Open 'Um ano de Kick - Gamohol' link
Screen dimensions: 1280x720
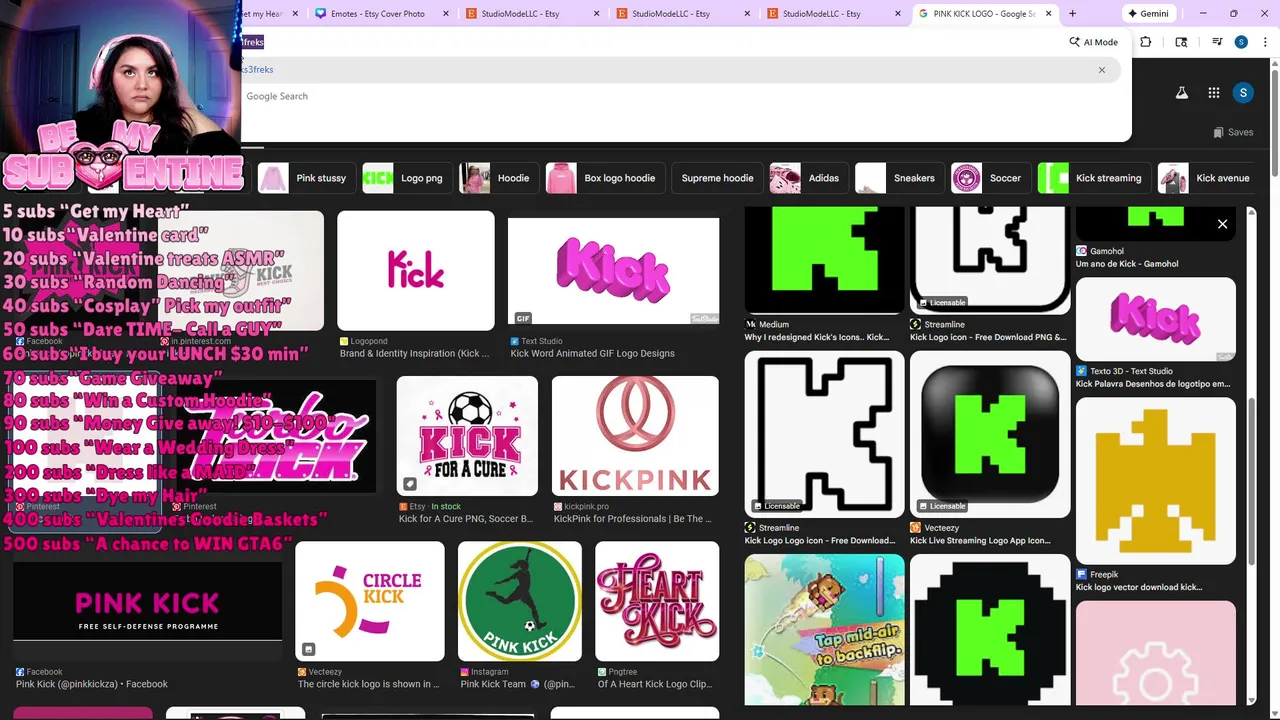[x=1127, y=264]
